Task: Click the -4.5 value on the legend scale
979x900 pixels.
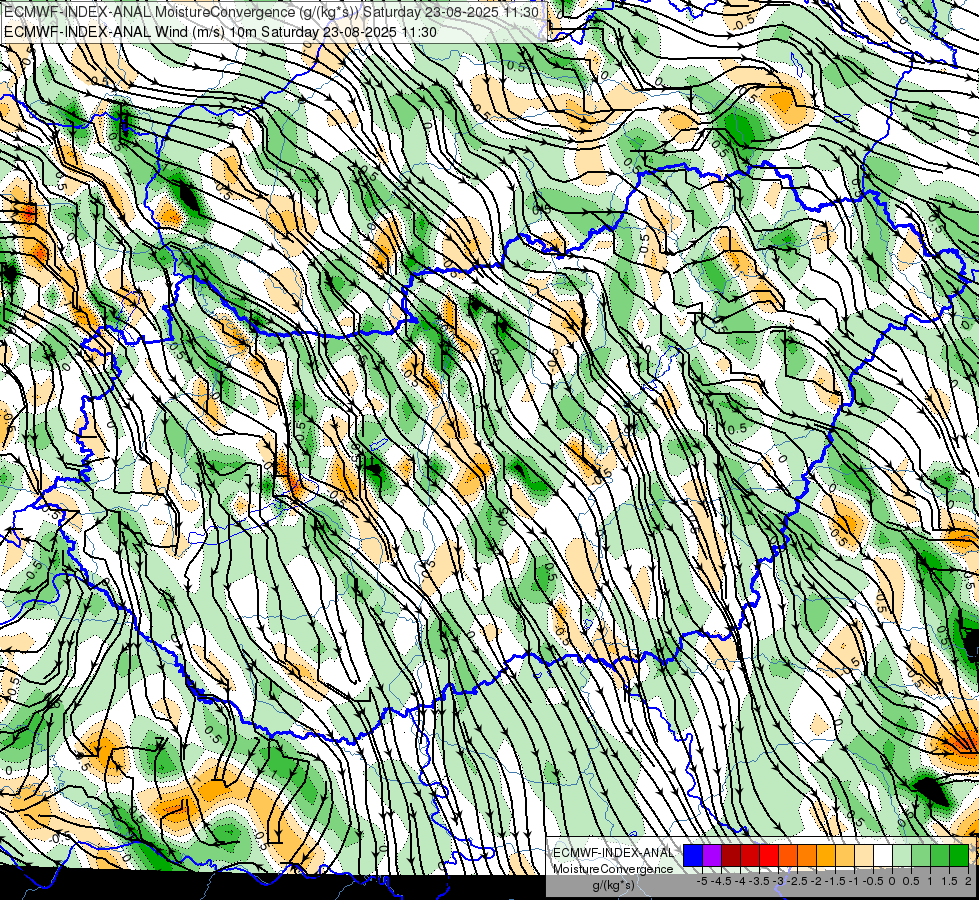Action: (721, 881)
